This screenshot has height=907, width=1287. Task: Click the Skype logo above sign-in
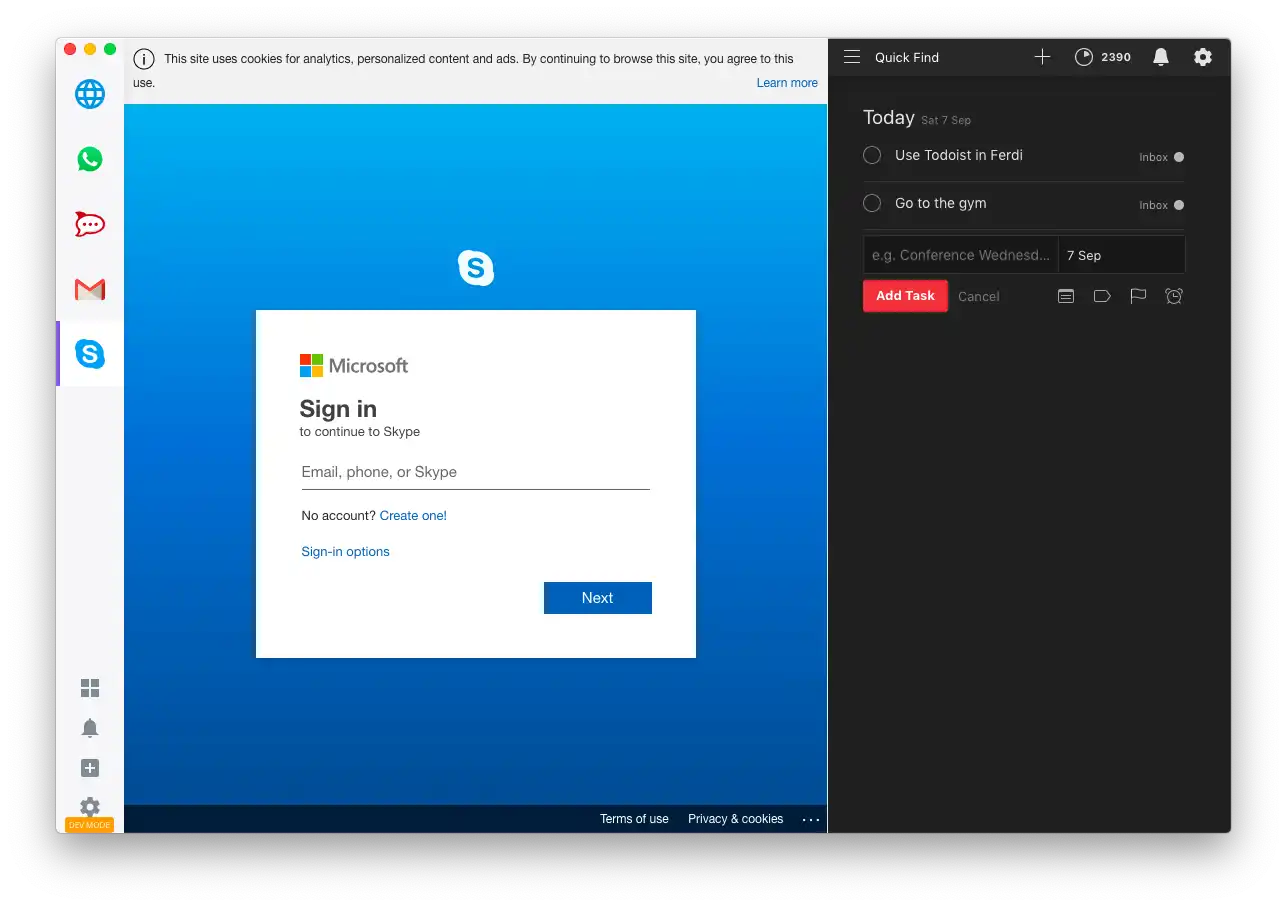tap(476, 267)
